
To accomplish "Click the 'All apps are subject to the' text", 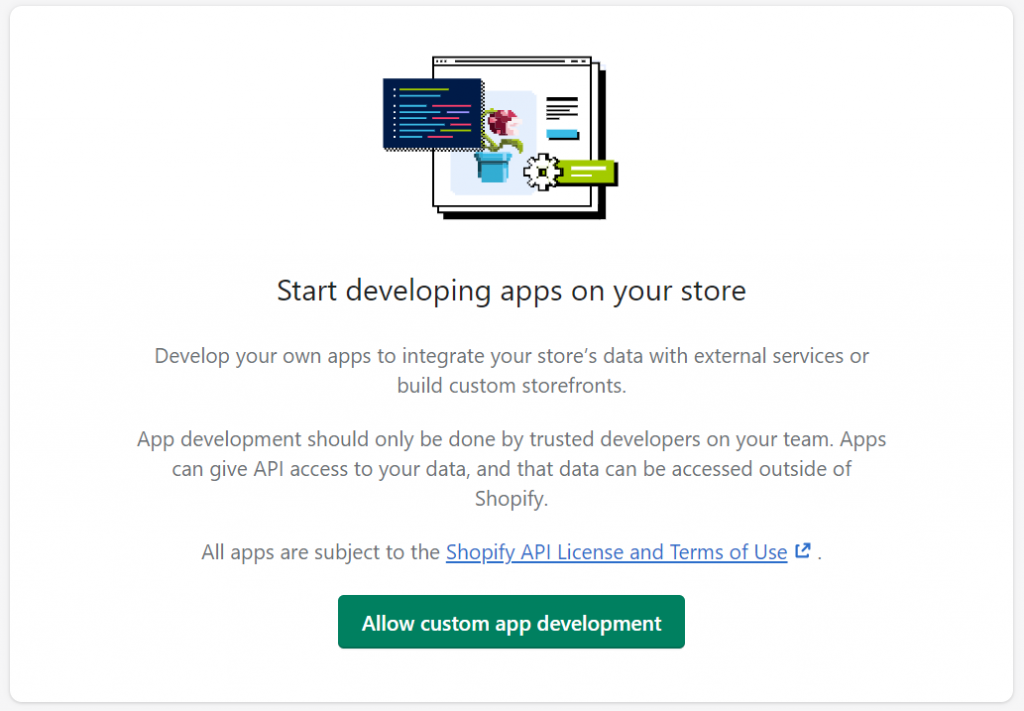I will tap(320, 552).
